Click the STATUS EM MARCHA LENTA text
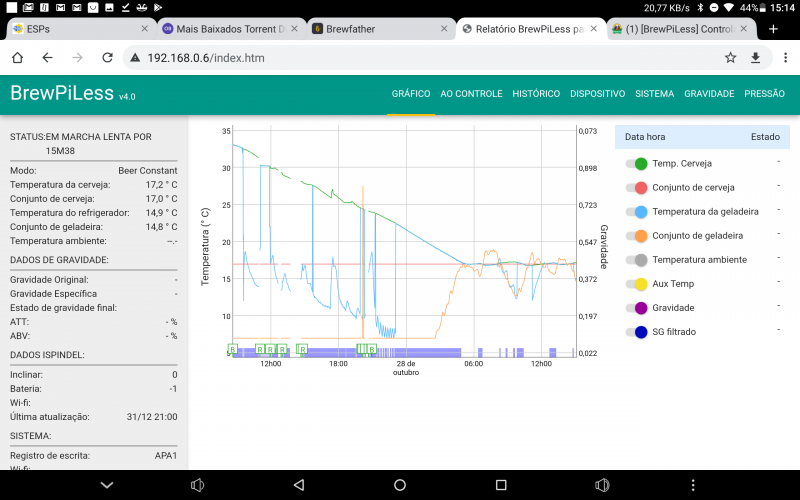This screenshot has width=800, height=500. coord(81,144)
